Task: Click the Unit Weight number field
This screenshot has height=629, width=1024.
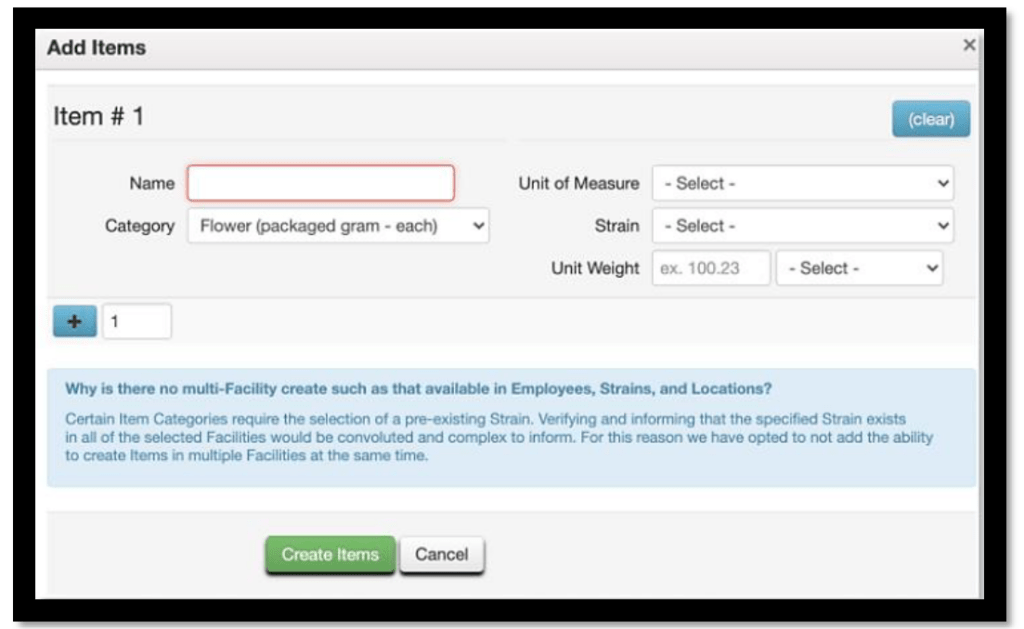Action: 711,268
